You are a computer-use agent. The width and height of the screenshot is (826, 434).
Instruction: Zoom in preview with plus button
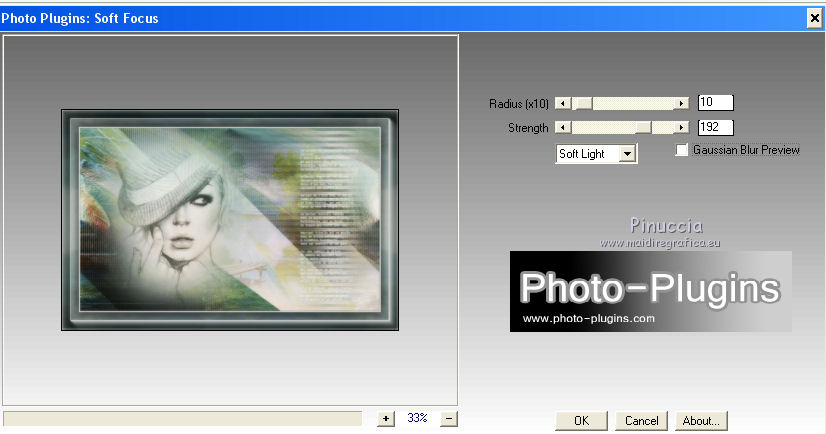pyautogui.click(x=386, y=419)
